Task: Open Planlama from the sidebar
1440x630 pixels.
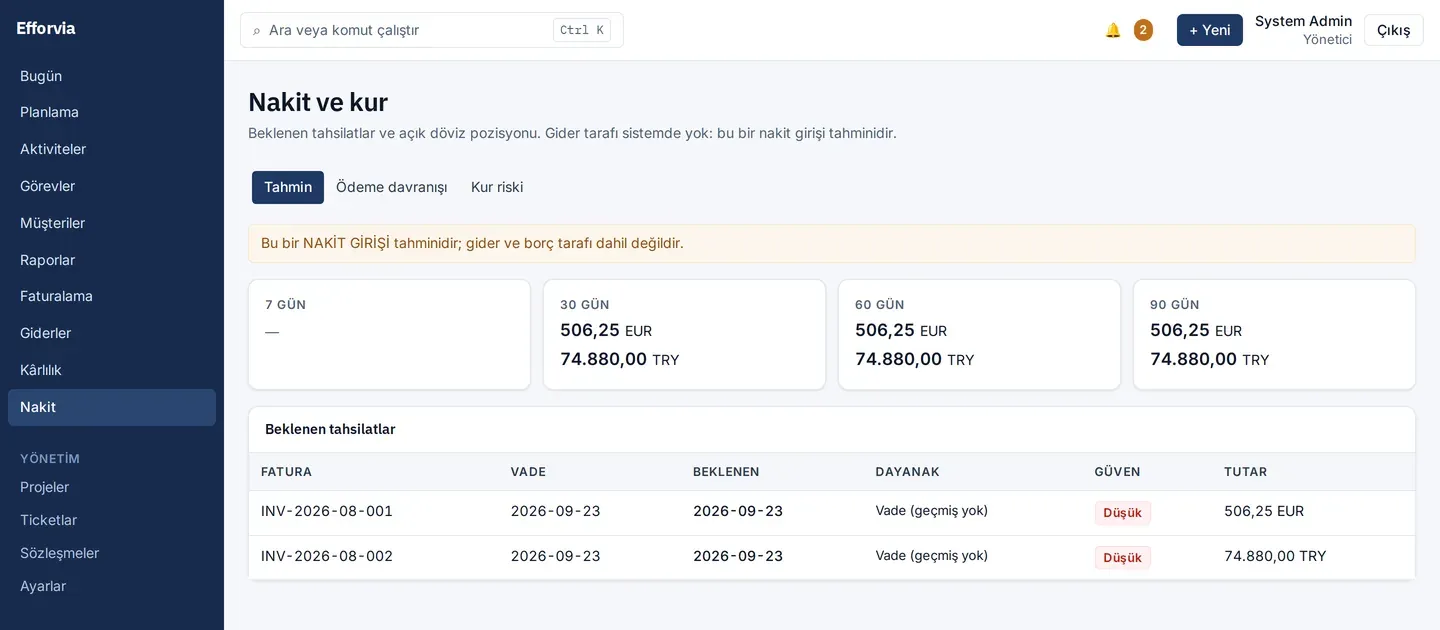Action: [112, 112]
